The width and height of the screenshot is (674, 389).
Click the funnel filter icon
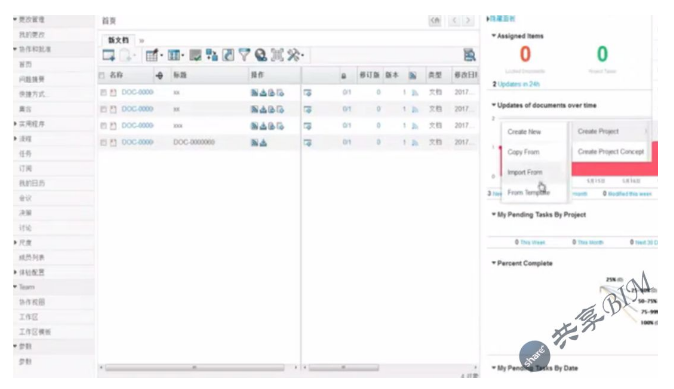coord(244,55)
